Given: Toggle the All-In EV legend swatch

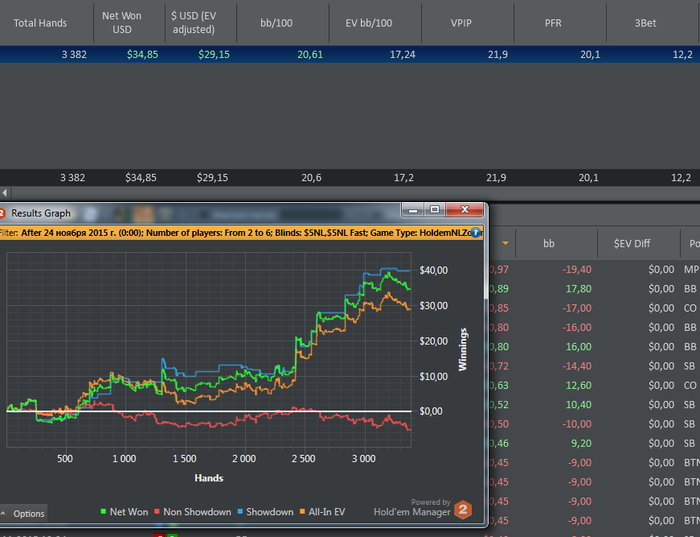Looking at the screenshot, I should pos(302,512).
